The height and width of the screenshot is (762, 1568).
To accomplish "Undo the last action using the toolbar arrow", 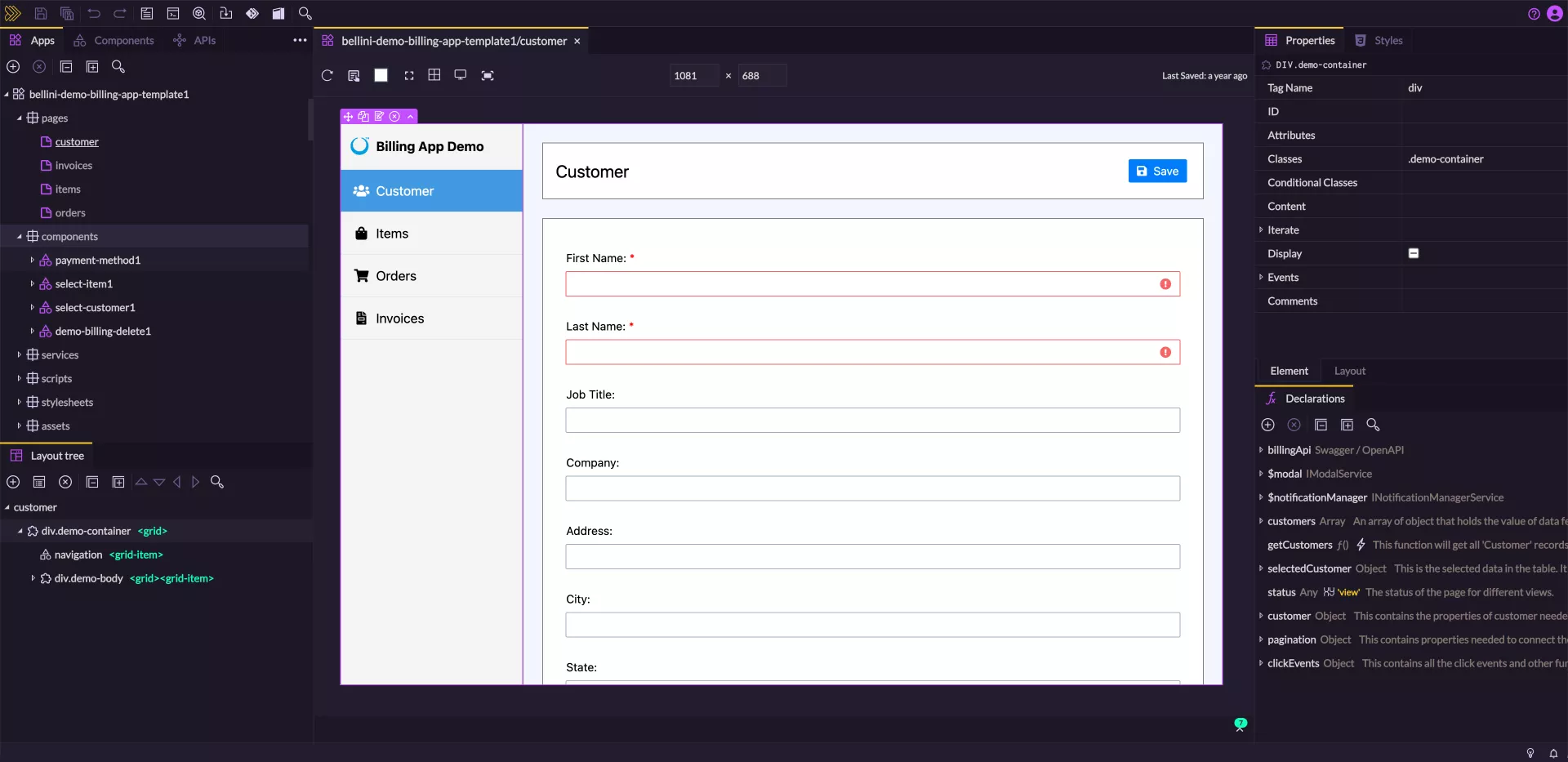I will (x=94, y=13).
